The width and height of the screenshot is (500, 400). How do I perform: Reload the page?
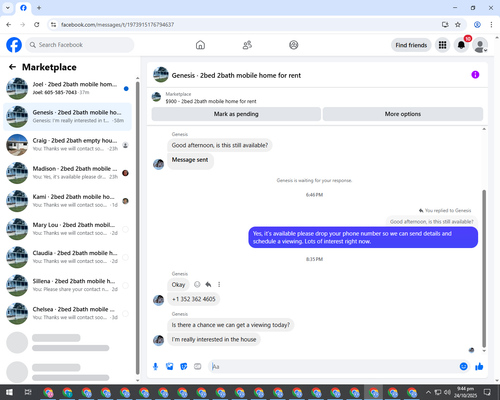(x=37, y=25)
